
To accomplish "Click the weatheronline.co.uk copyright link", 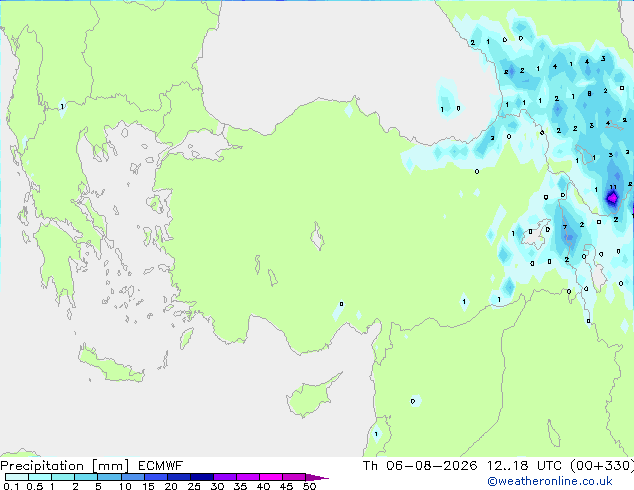I will click(550, 481).
